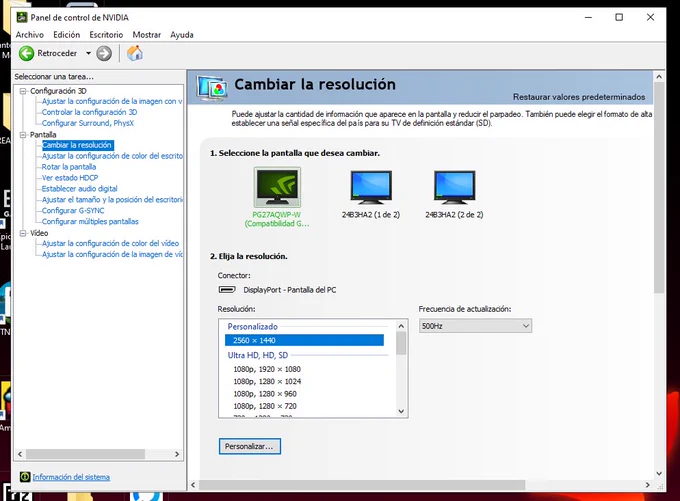Image resolution: width=680 pixels, height=501 pixels.
Task: Collapse the Vídeo tree node
Action: click(x=23, y=233)
